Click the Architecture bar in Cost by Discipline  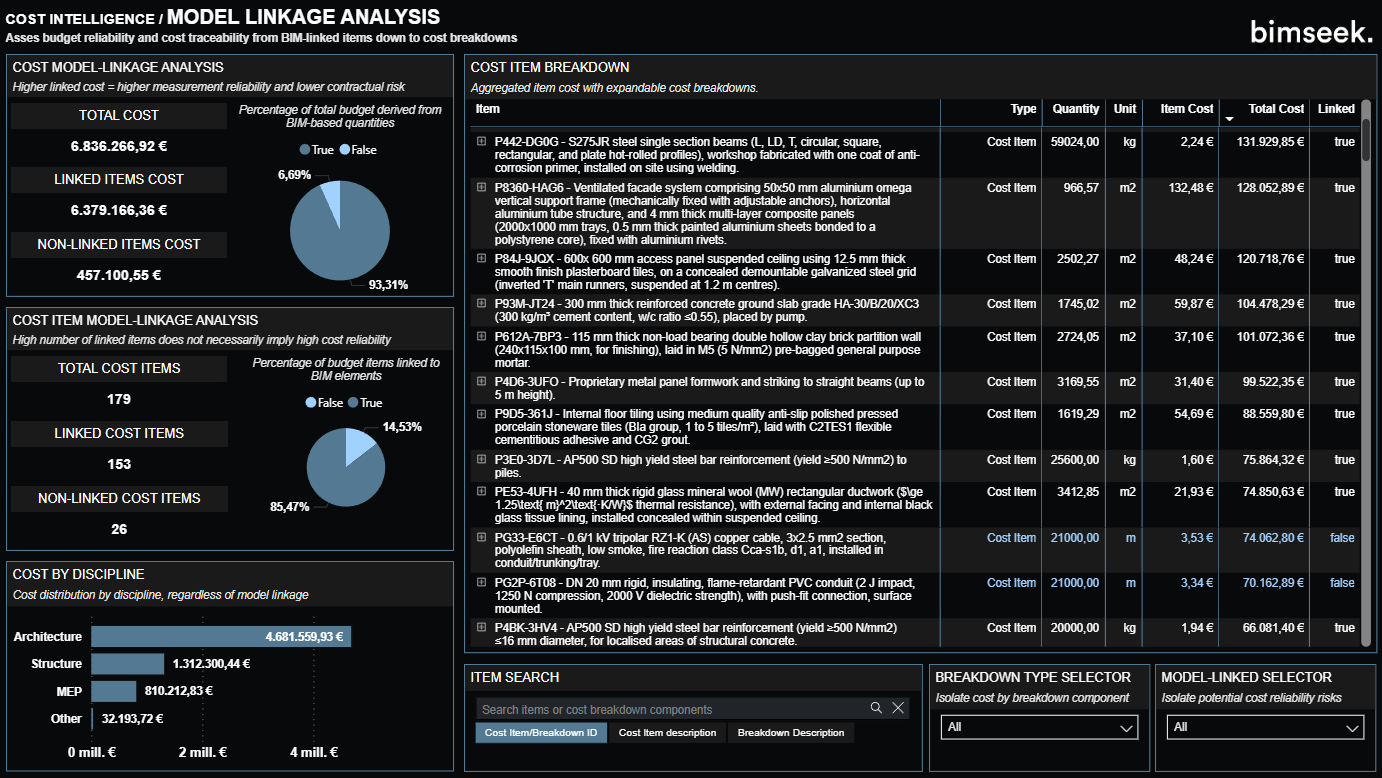click(220, 637)
